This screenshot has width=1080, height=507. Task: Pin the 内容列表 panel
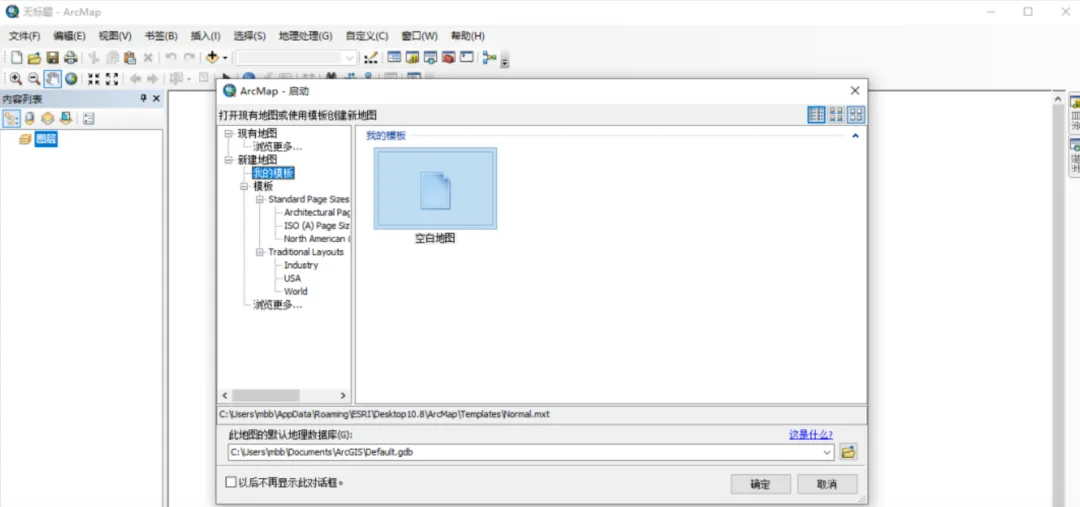point(144,99)
